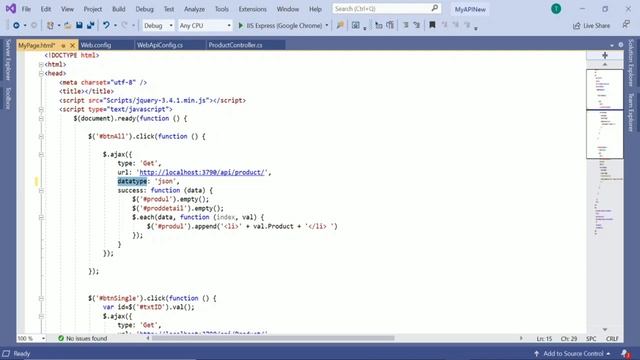Image resolution: width=640 pixels, height=360 pixels.
Task: Click Add to Source Control
Action: click(572, 353)
